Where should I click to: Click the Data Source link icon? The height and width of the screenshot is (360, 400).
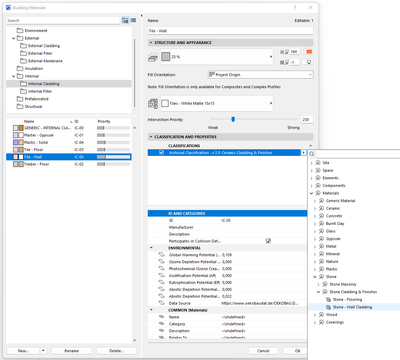pos(162,303)
